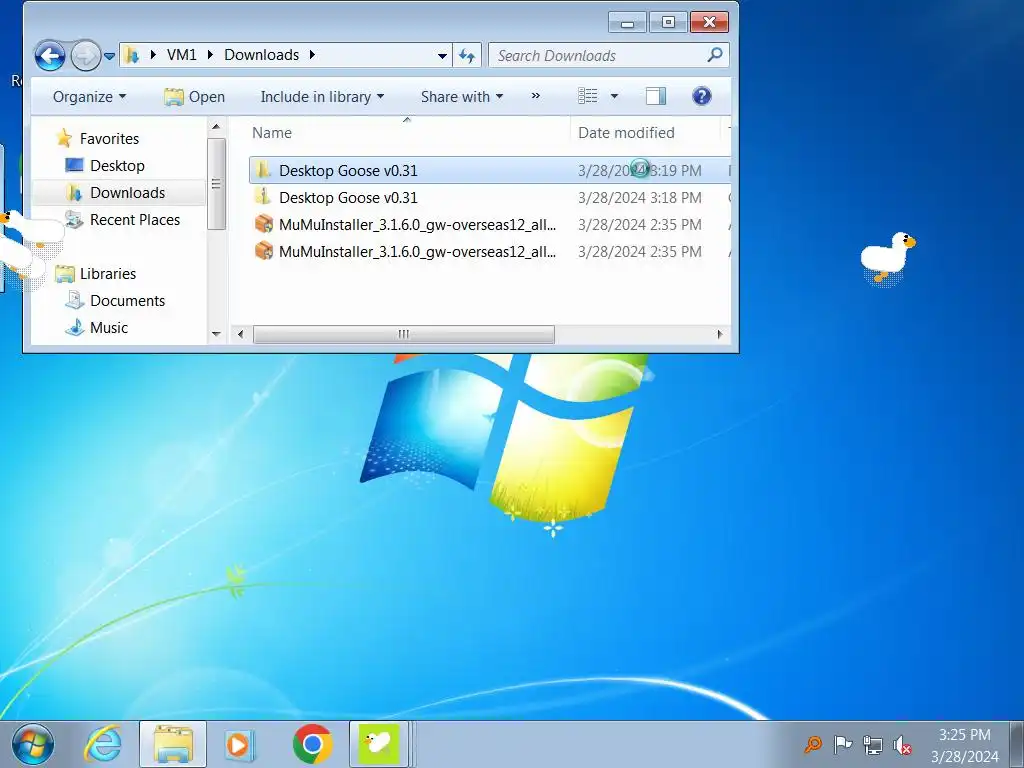This screenshot has width=1024, height=768.
Task: Click Show desktop button at taskbar end
Action: tap(1016, 744)
